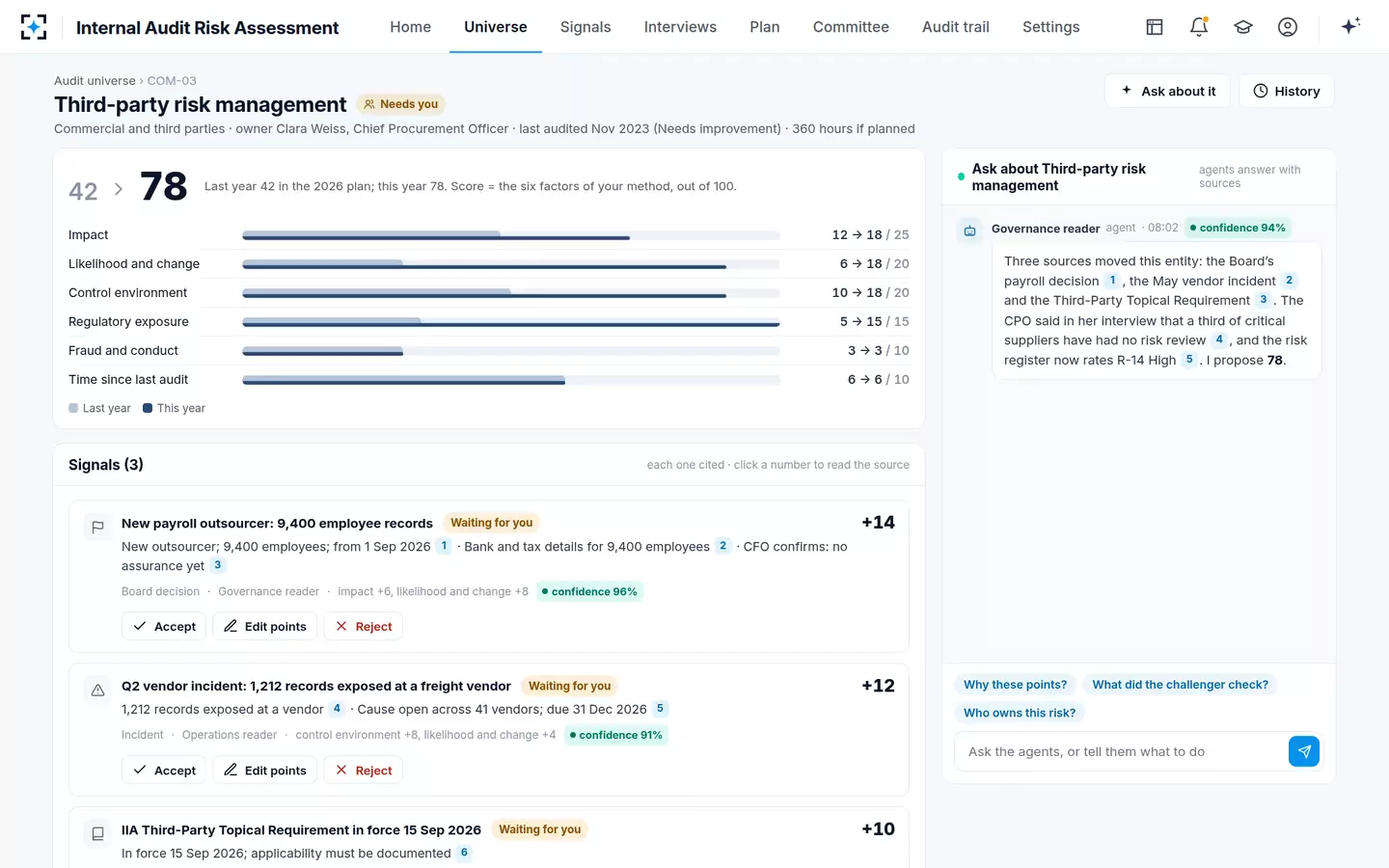The height and width of the screenshot is (868, 1389).
Task: Open the History button
Action: click(1287, 91)
